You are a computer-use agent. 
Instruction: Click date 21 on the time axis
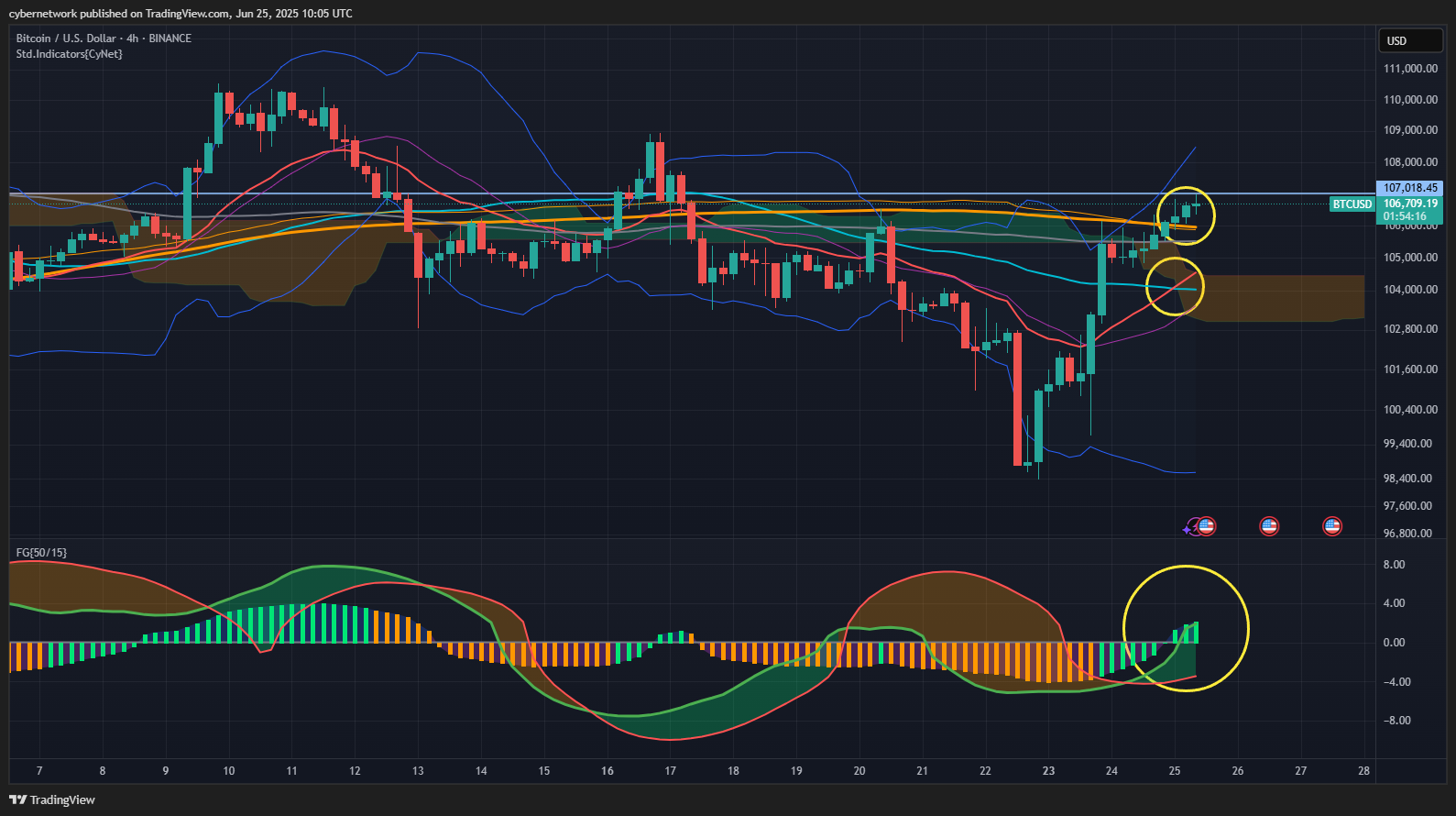tap(922, 771)
